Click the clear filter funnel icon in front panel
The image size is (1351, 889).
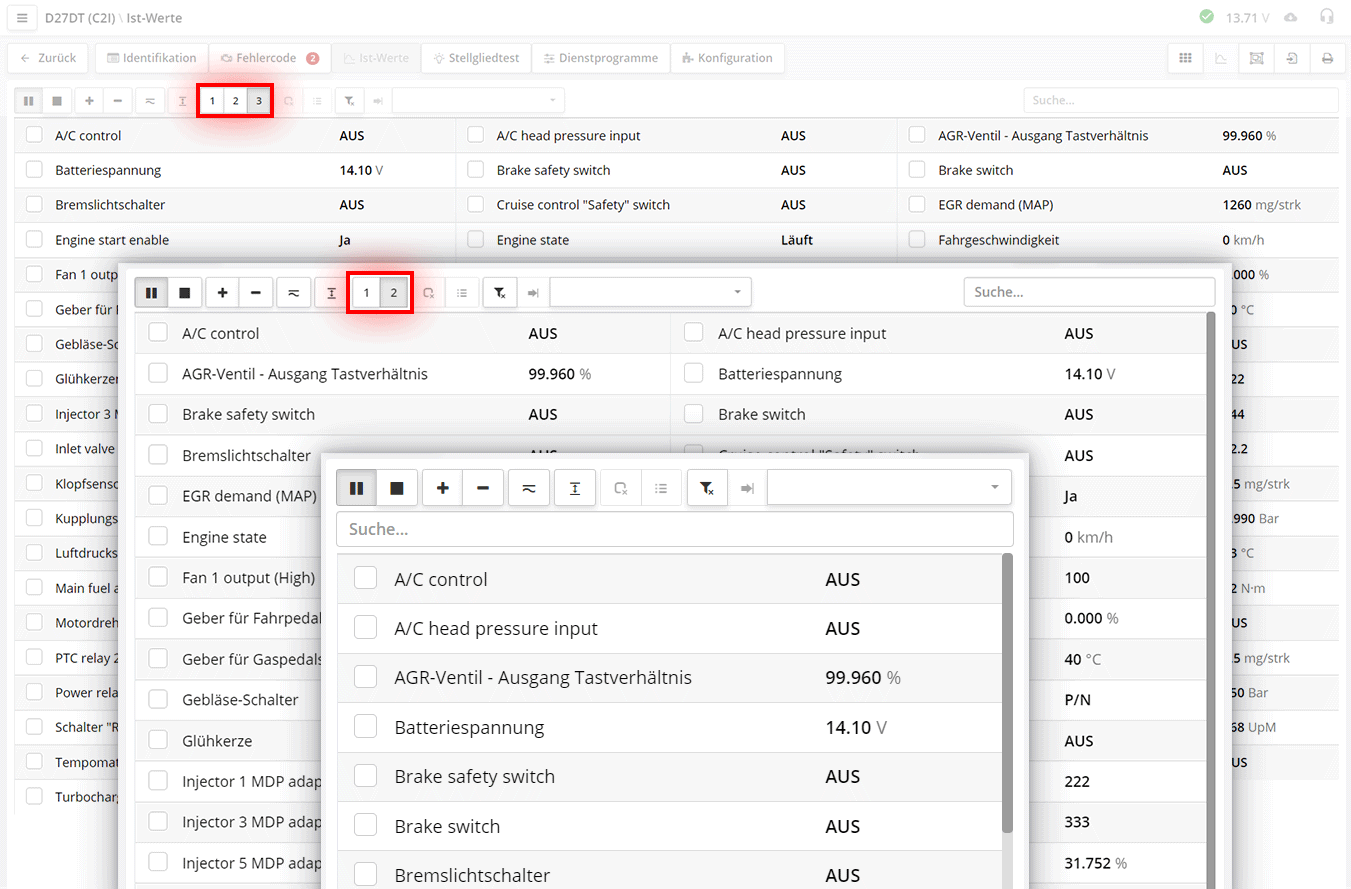[707, 488]
